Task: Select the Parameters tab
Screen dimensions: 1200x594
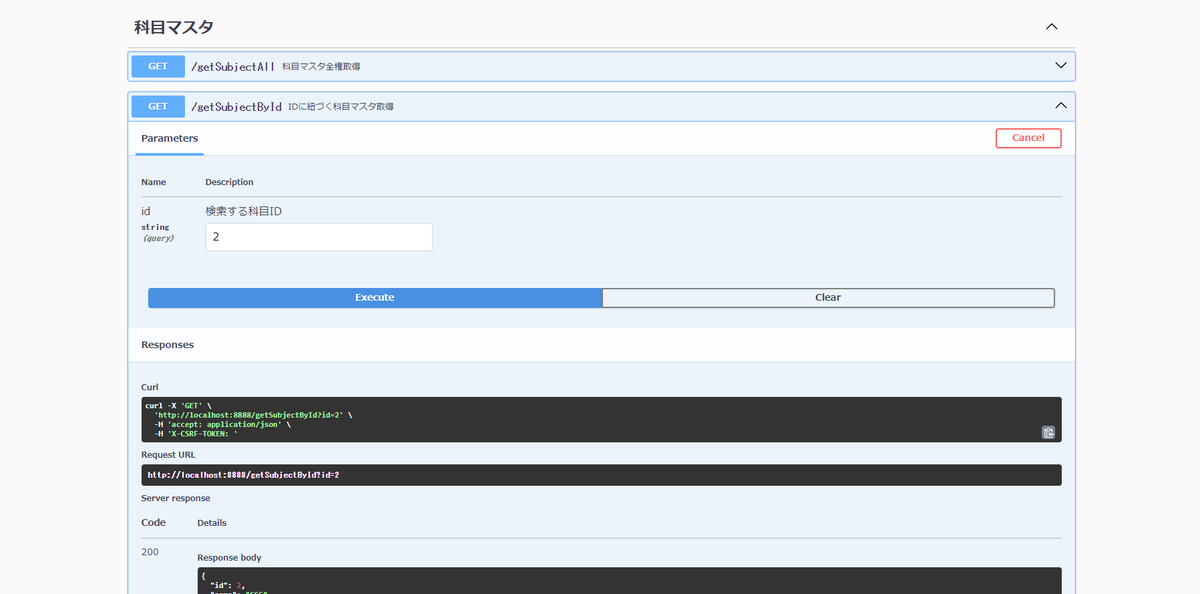Action: 169,138
